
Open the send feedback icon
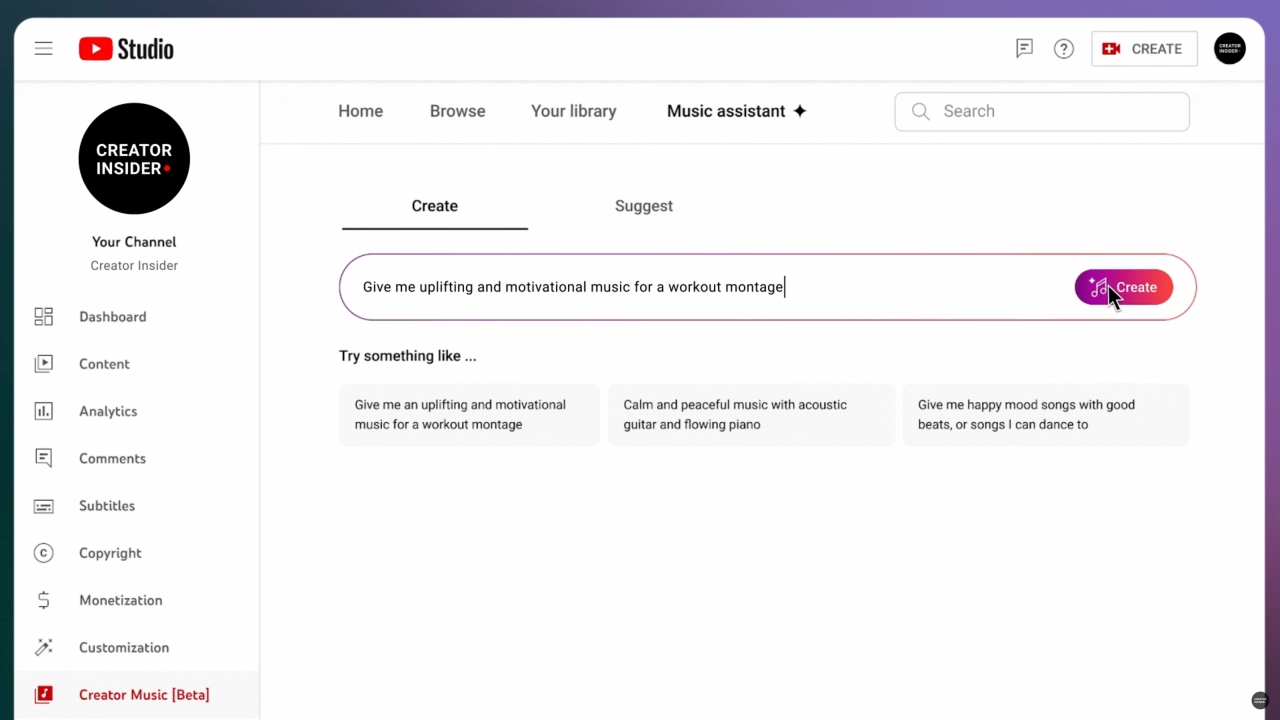point(1024,48)
